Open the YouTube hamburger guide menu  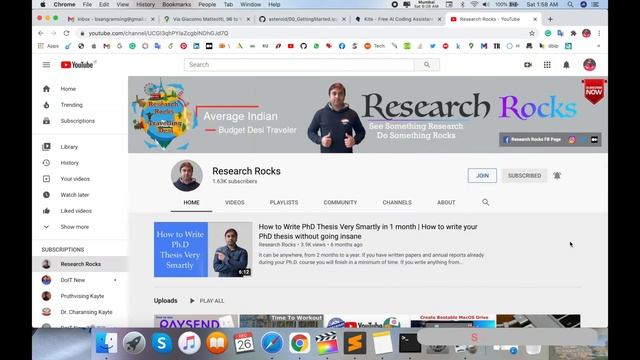46,65
